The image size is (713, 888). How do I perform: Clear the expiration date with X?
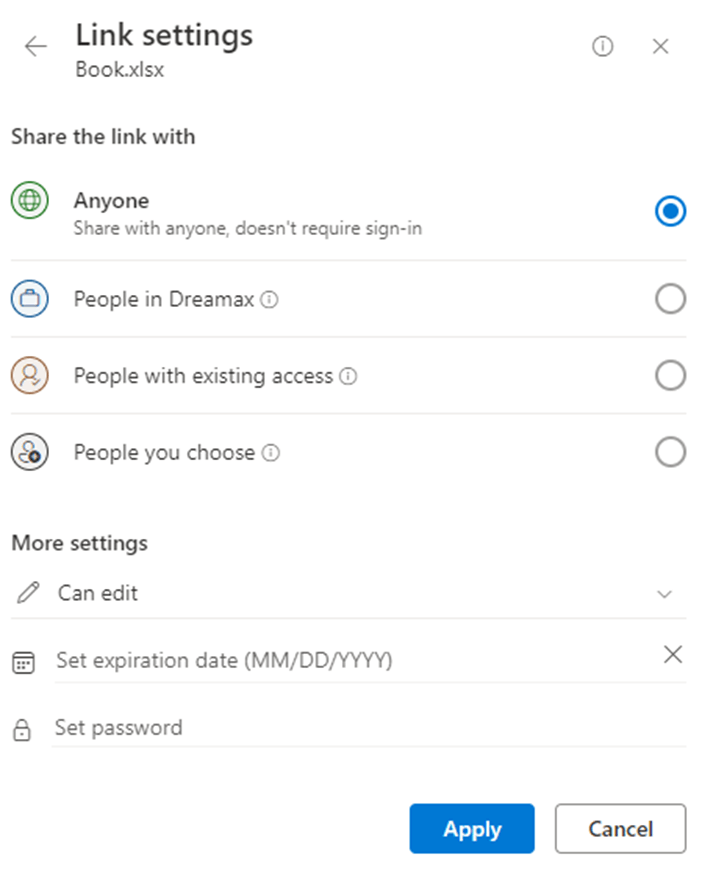pos(672,655)
